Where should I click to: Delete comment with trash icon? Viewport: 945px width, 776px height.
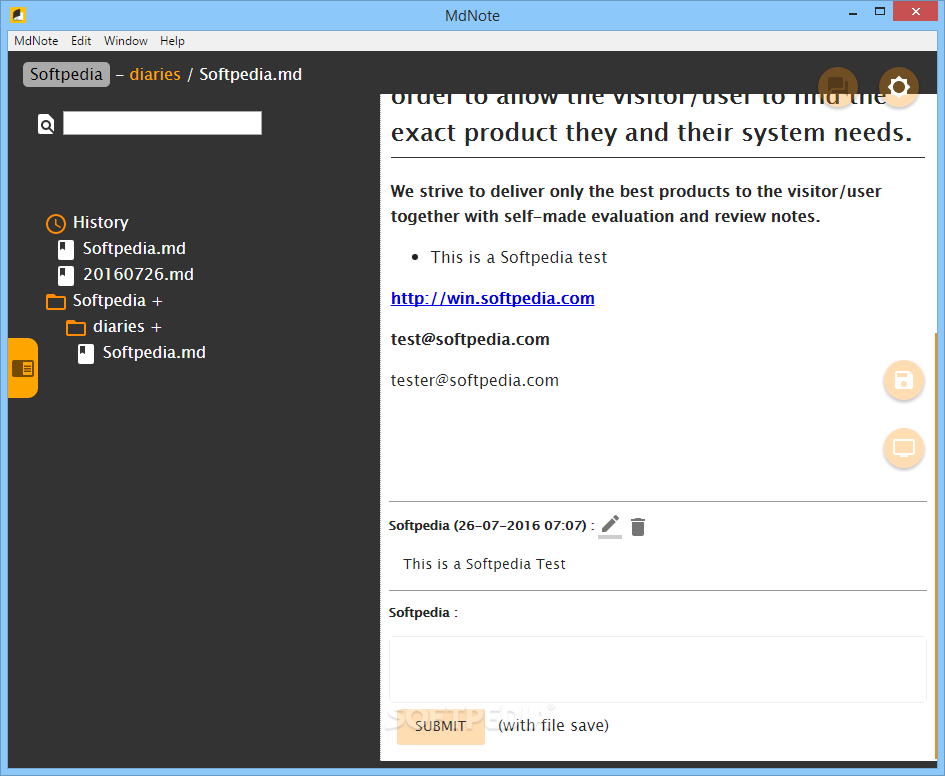[638, 527]
